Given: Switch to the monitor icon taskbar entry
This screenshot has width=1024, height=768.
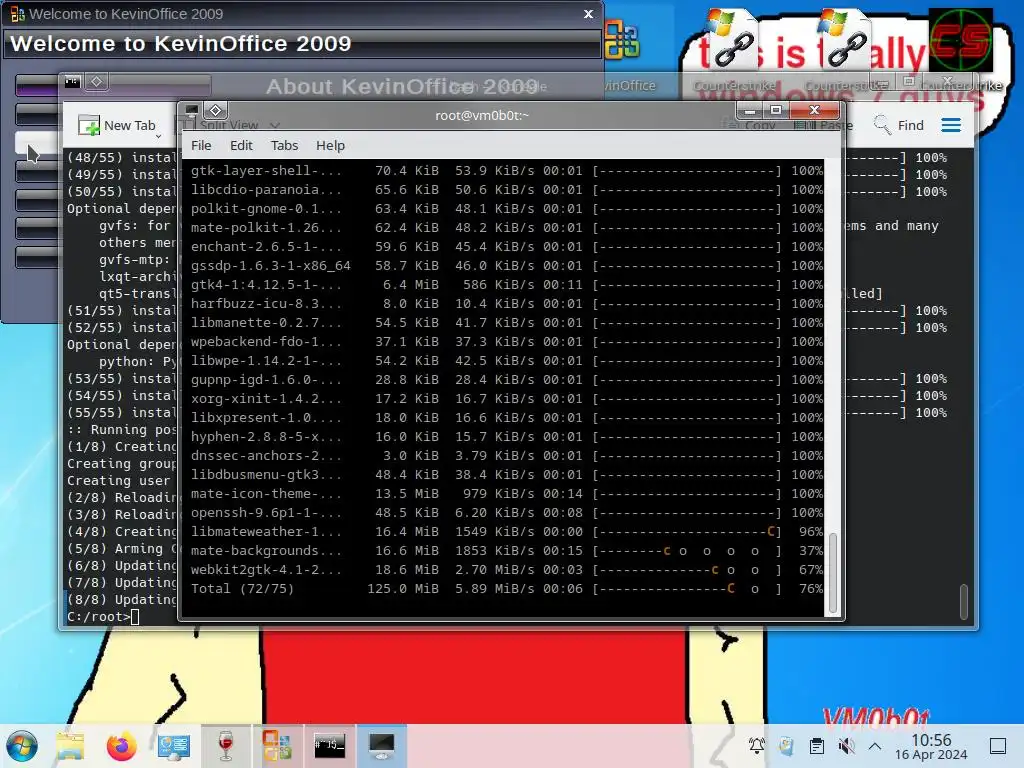Looking at the screenshot, I should point(381,746).
